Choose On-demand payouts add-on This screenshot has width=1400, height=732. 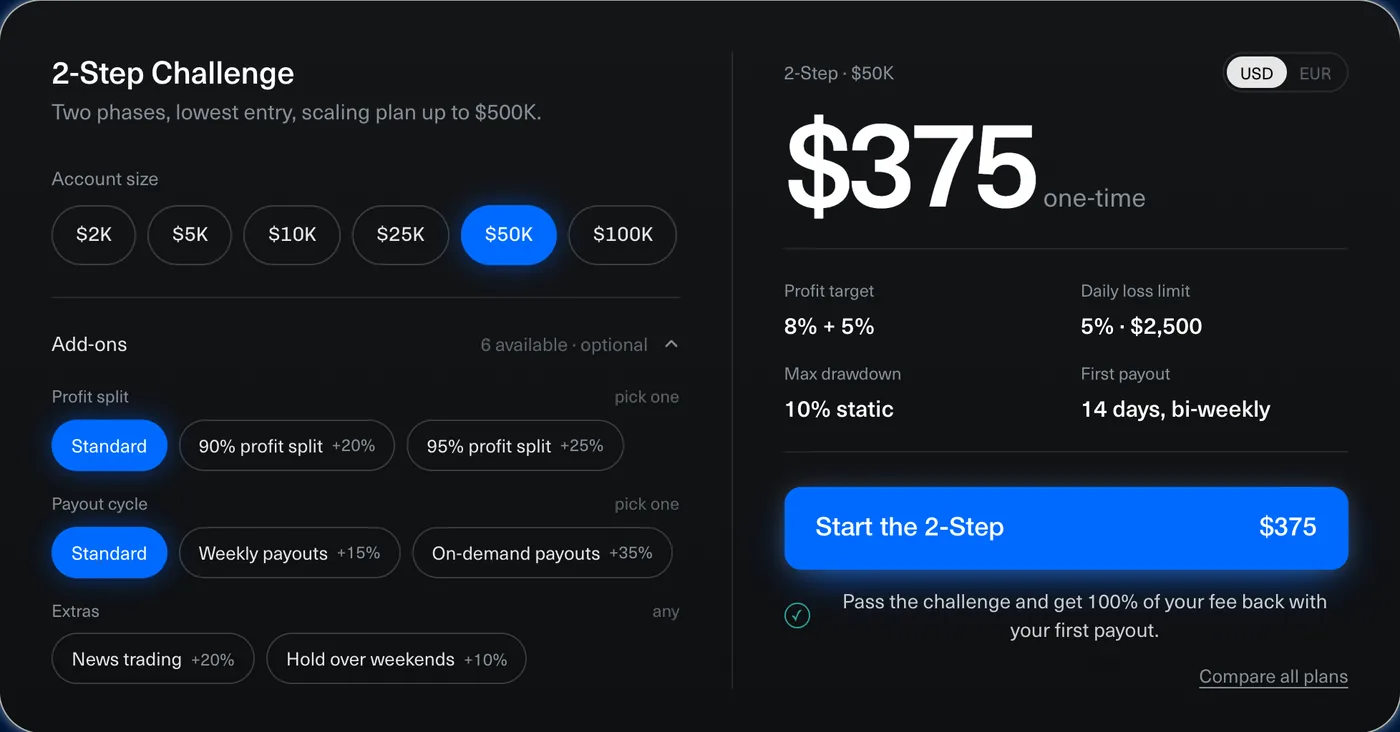point(542,553)
